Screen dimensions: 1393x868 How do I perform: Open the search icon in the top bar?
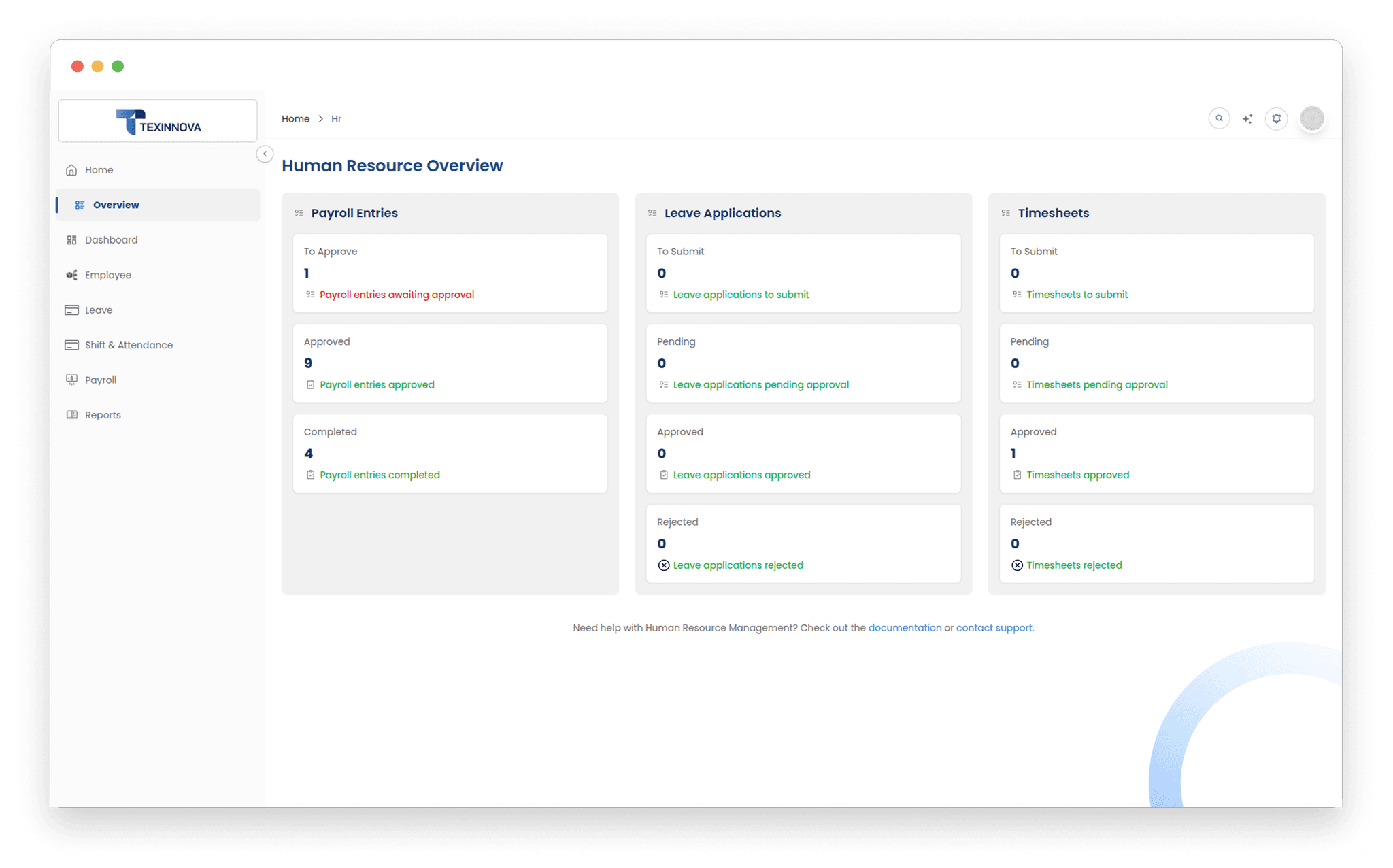(x=1218, y=118)
